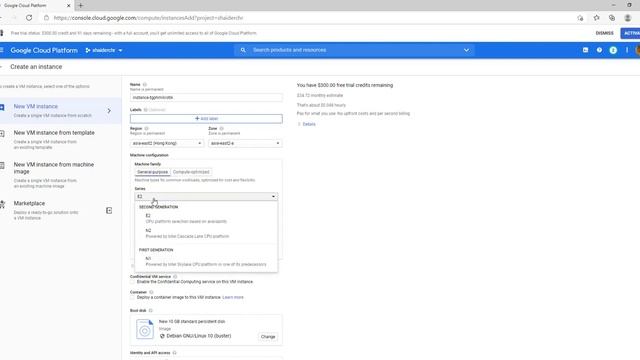The image size is (640, 360).
Task: Click the add-to-favorites star icon
Action: [580, 18]
